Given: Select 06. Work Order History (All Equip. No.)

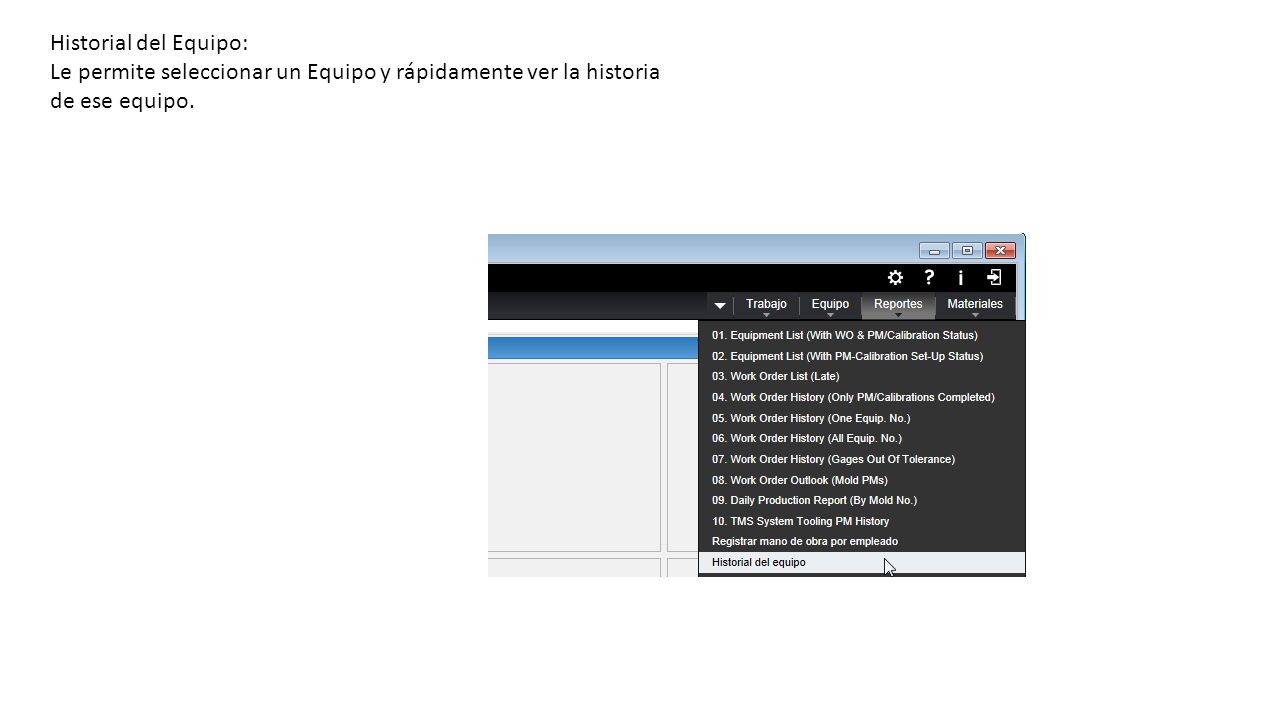Looking at the screenshot, I should point(861,438).
